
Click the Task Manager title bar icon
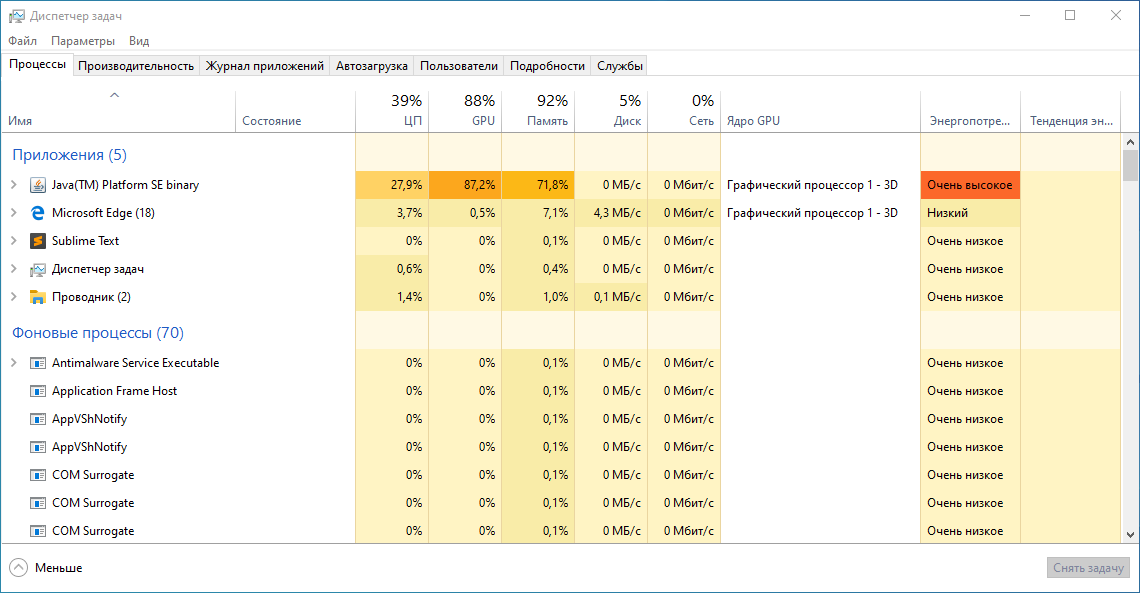point(16,16)
